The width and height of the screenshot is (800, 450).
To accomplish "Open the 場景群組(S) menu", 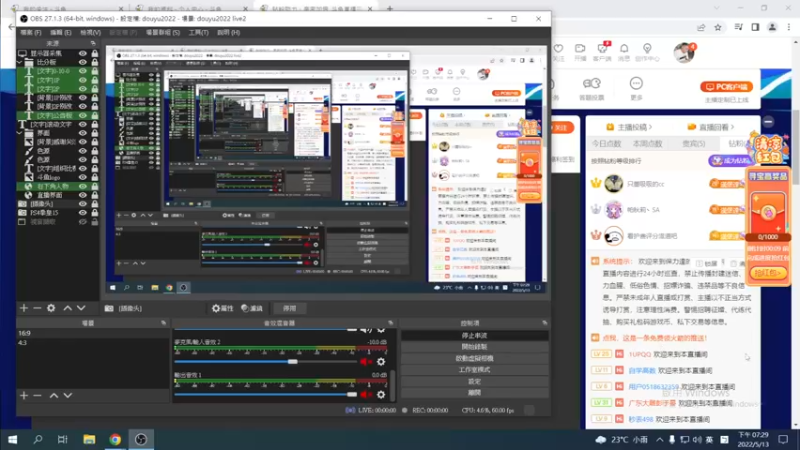I will [x=163, y=32].
